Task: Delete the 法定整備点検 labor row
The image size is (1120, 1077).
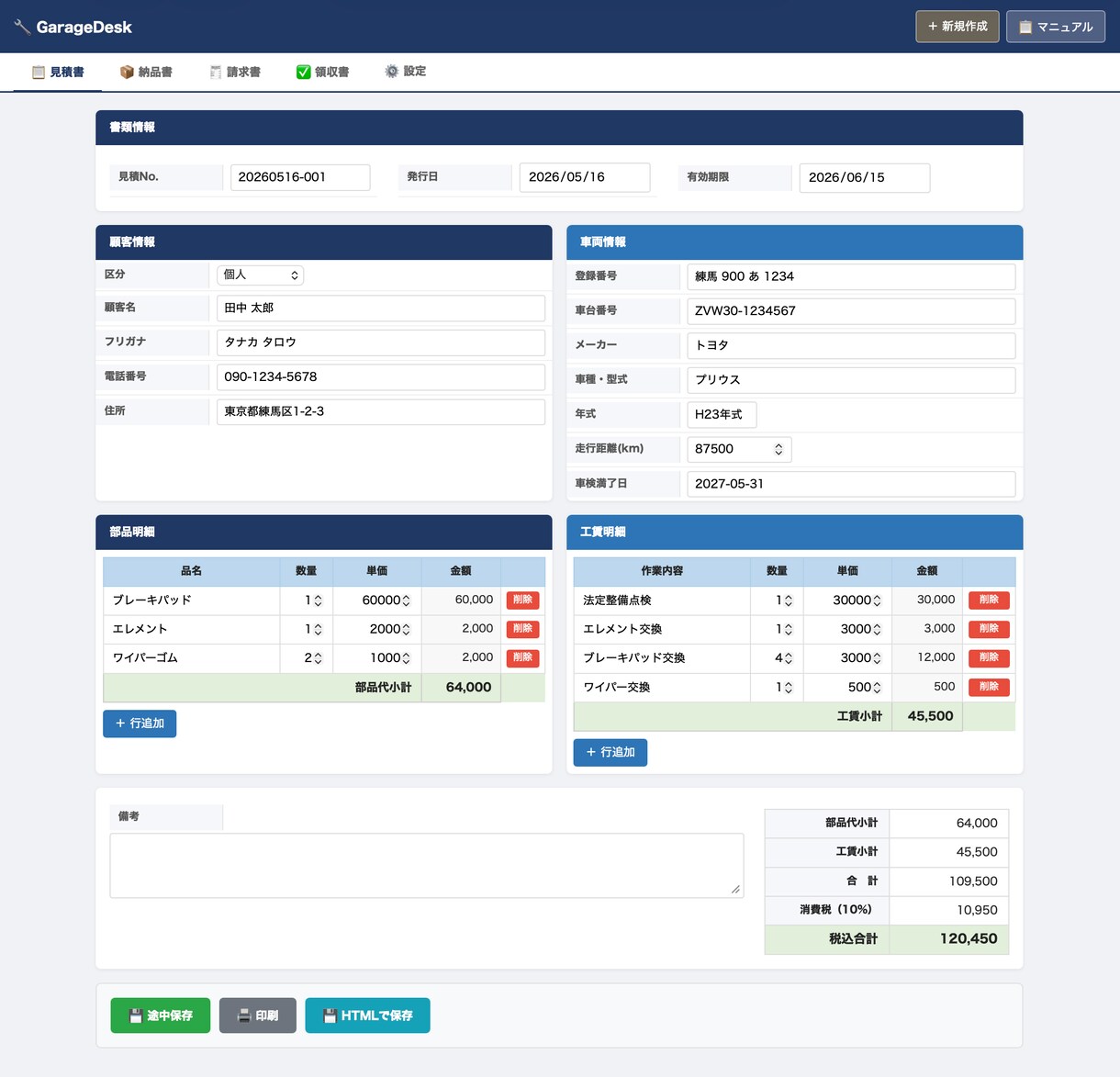Action: (989, 600)
